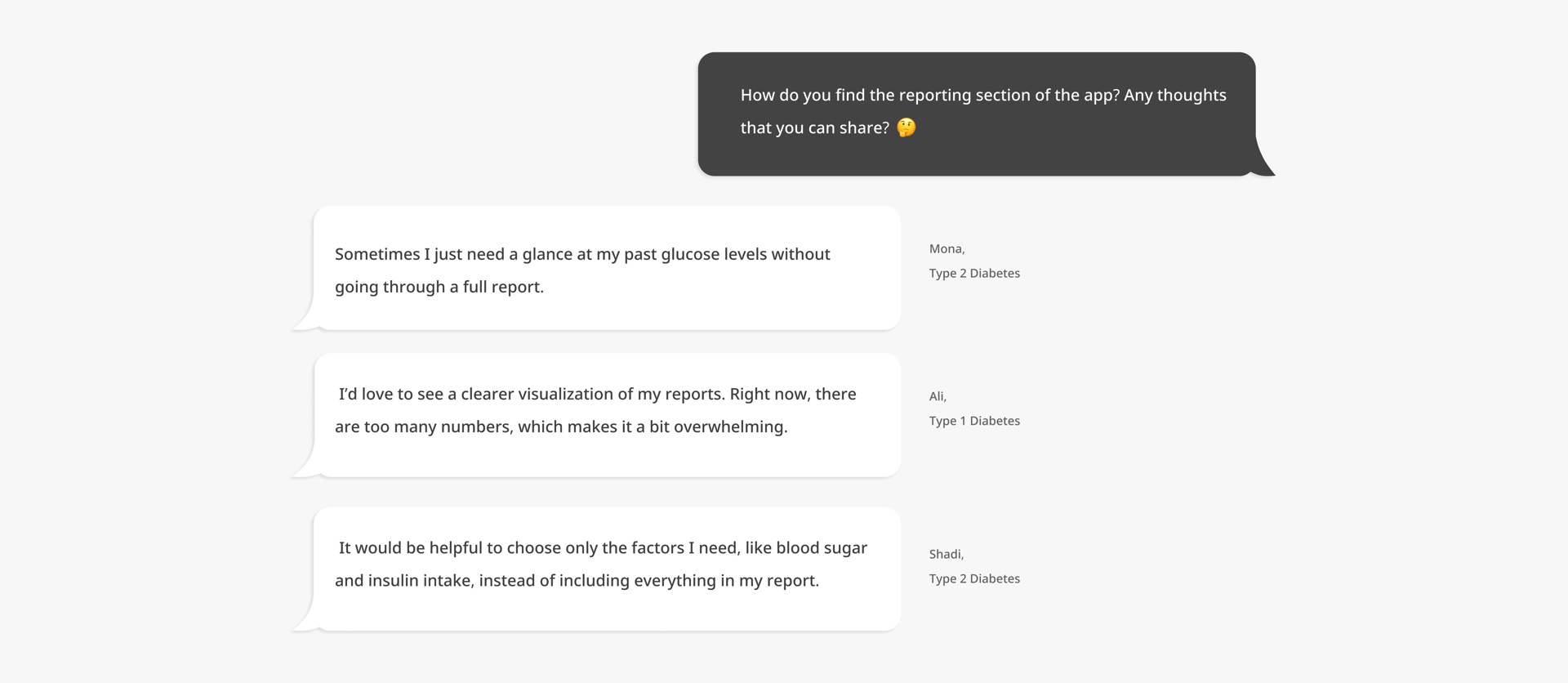Viewport: 1568px width, 683px height.
Task: Select Type 1 Diabetes under Ali
Action: click(974, 421)
